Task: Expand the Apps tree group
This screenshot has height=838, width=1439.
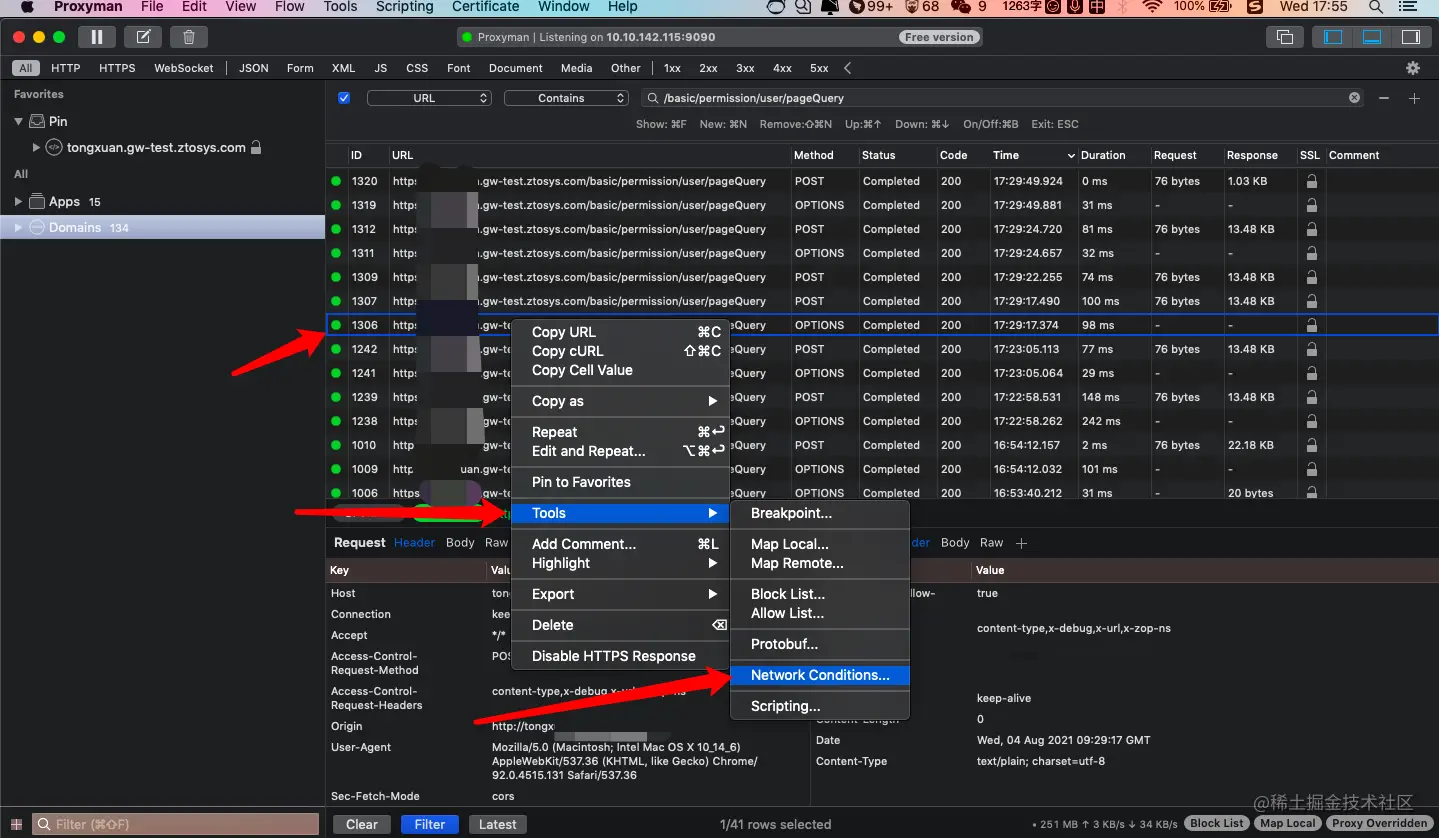Action: [x=18, y=201]
